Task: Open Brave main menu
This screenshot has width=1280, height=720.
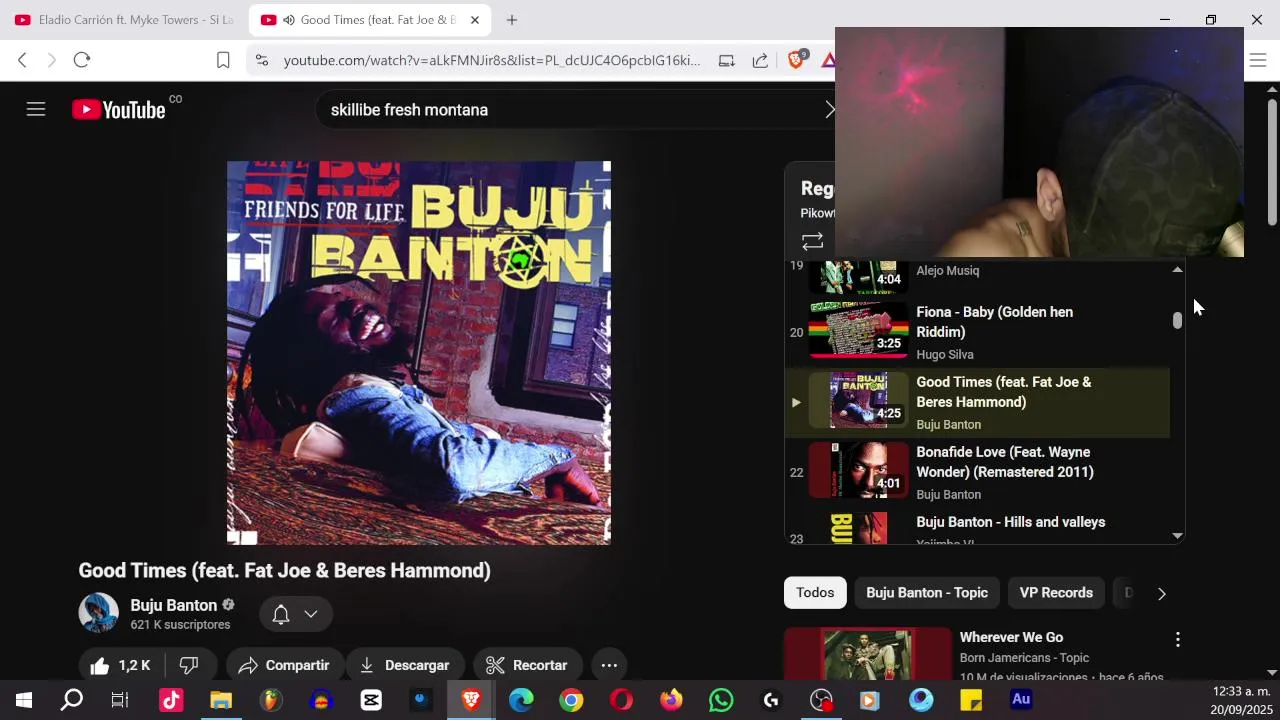Action: pyautogui.click(x=1258, y=60)
